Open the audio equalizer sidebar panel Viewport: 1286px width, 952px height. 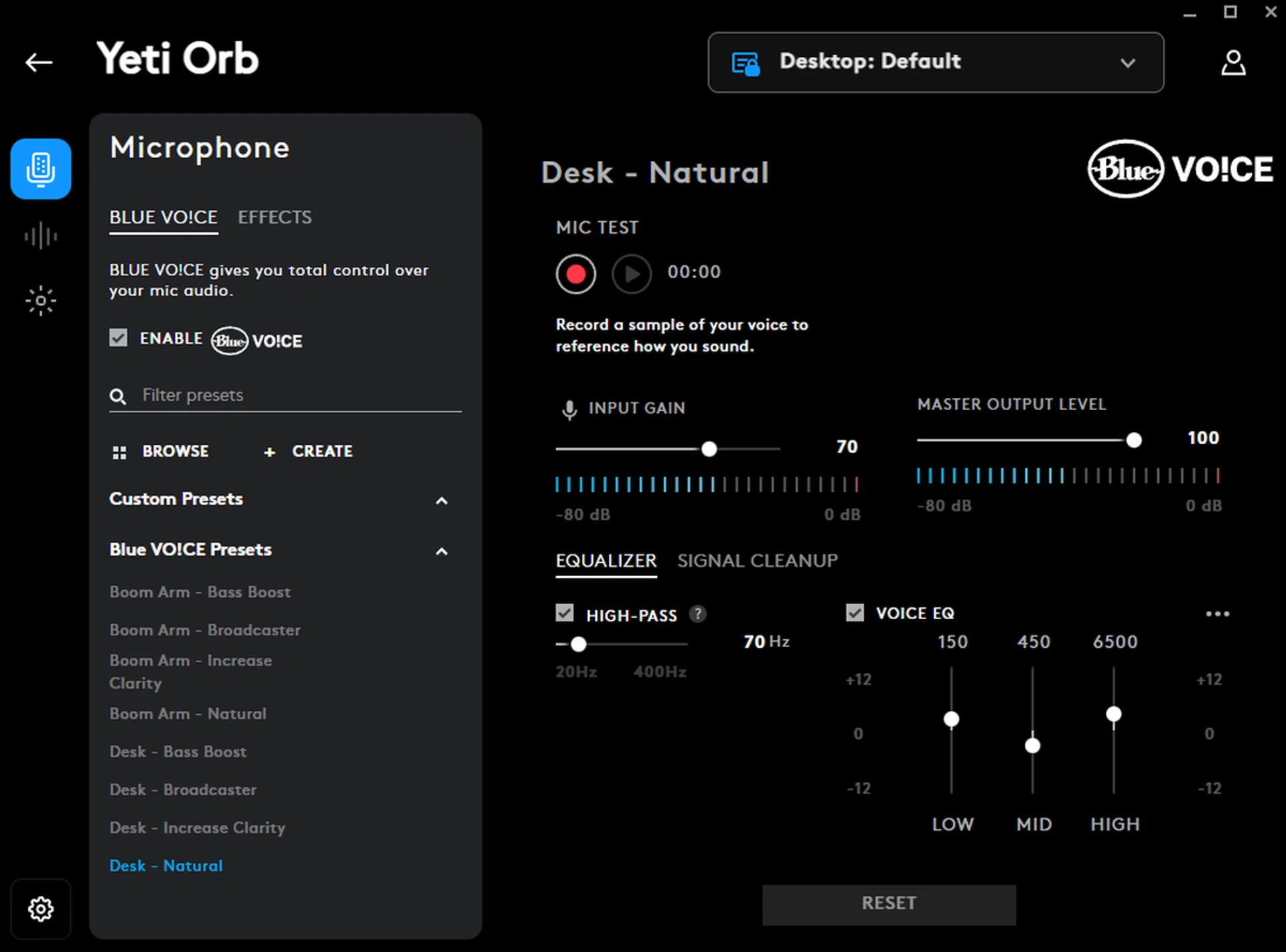40,235
